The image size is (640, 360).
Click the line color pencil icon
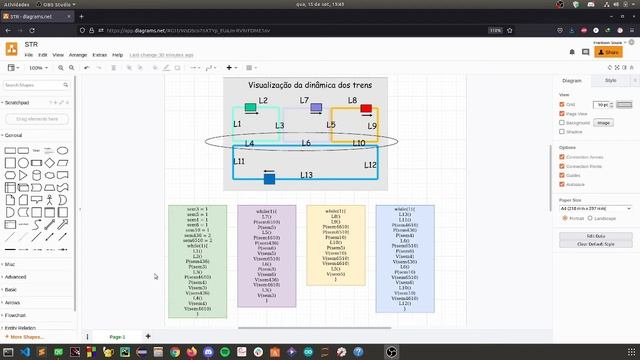(x=166, y=68)
